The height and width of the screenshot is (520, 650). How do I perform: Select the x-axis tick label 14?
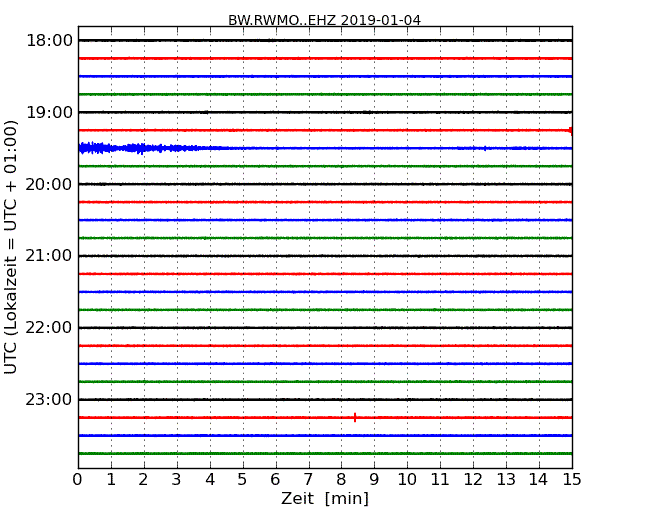click(538, 480)
